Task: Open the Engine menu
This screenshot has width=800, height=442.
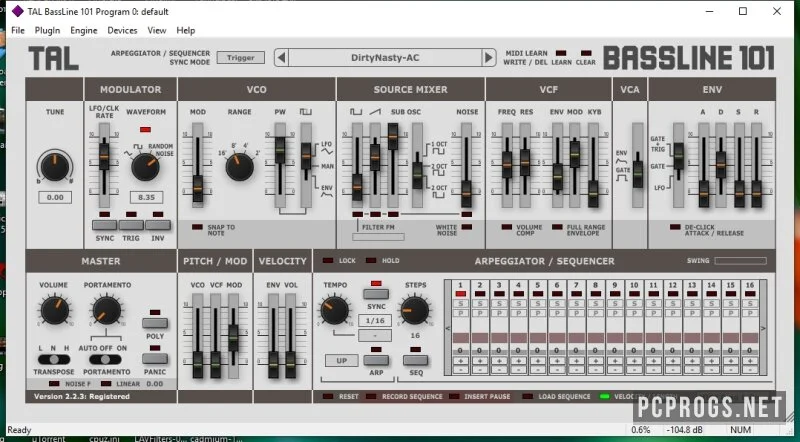Action: coord(84,31)
